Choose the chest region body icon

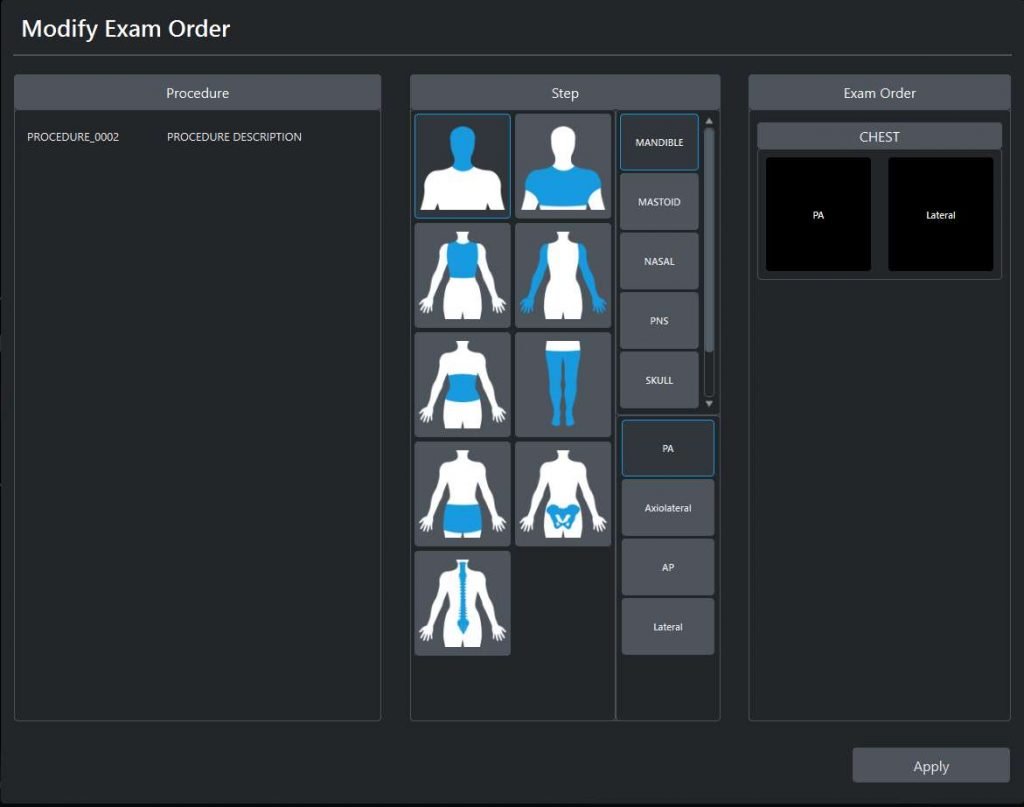pos(462,275)
